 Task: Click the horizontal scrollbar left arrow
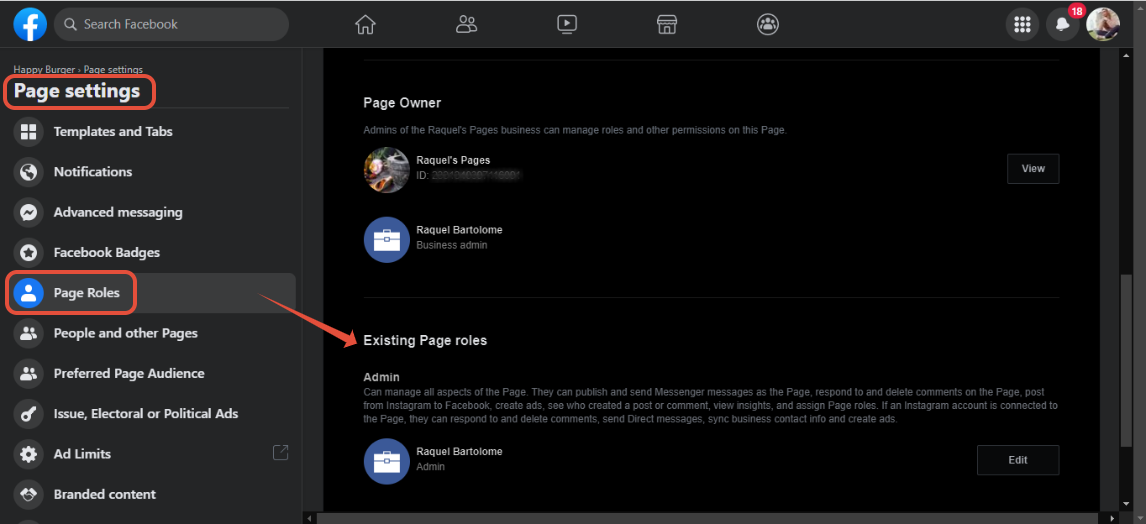[x=311, y=518]
